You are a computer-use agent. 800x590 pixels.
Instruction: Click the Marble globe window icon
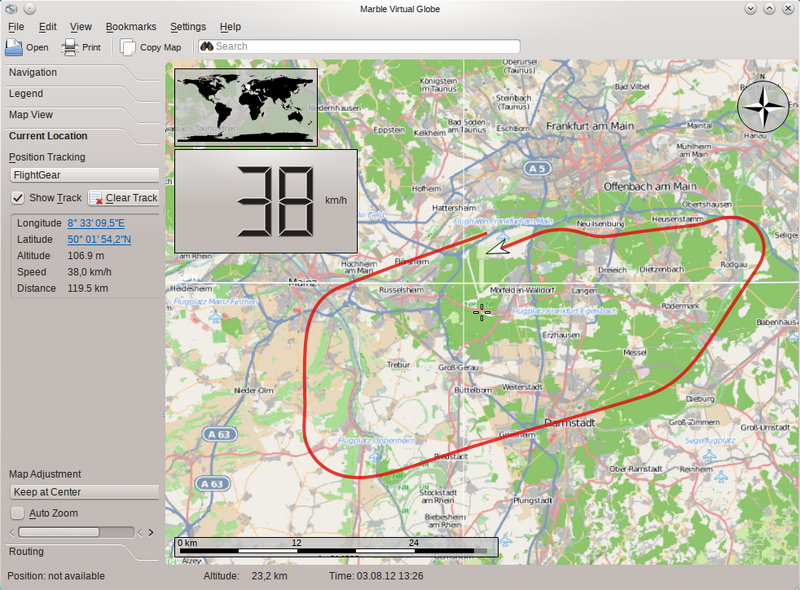click(x=11, y=9)
